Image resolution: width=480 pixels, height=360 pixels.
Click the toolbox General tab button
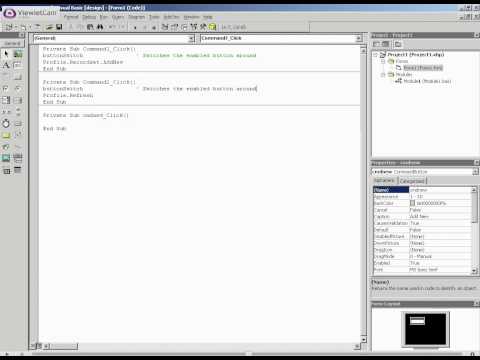(12, 44)
